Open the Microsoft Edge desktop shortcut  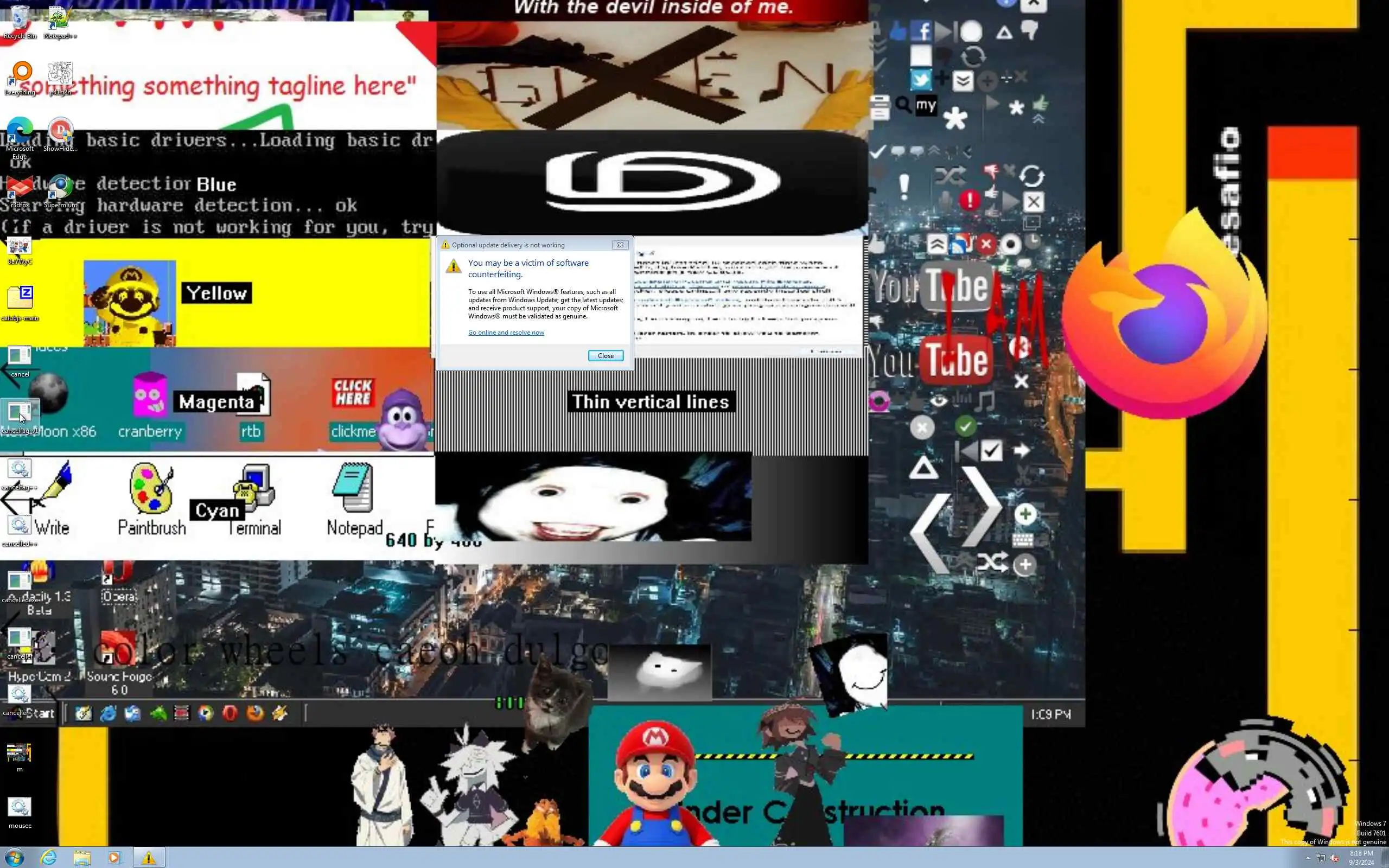pyautogui.click(x=20, y=132)
